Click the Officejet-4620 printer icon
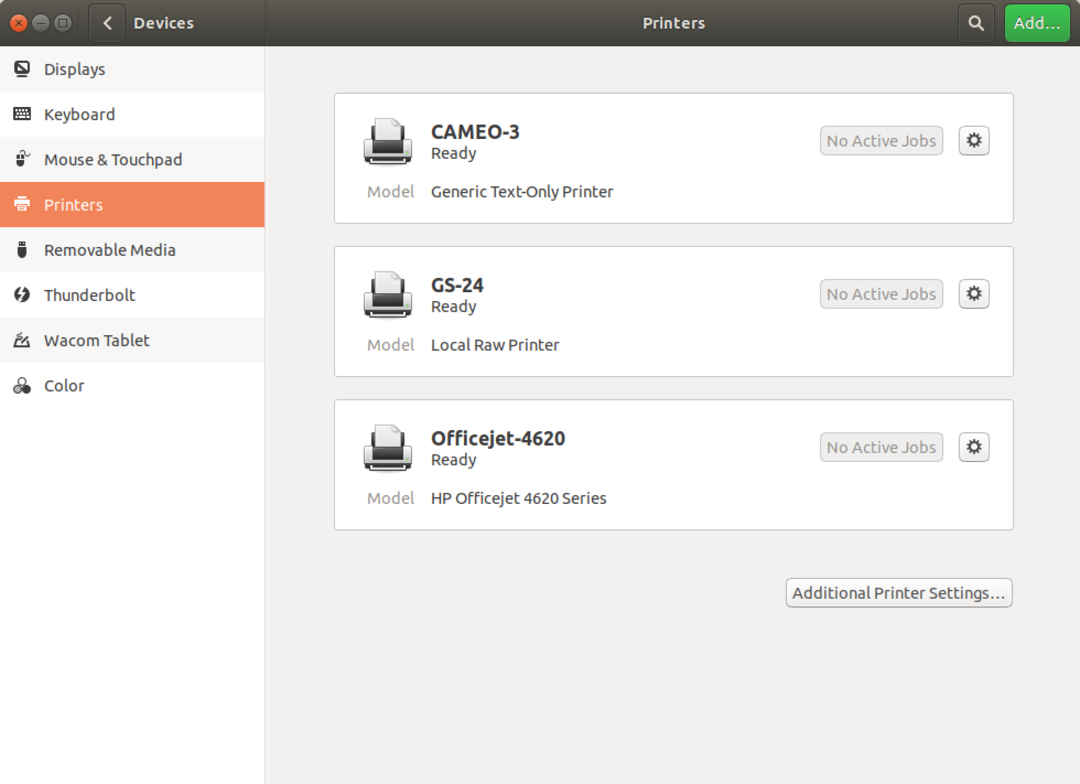The height and width of the screenshot is (784, 1080). click(x=387, y=447)
